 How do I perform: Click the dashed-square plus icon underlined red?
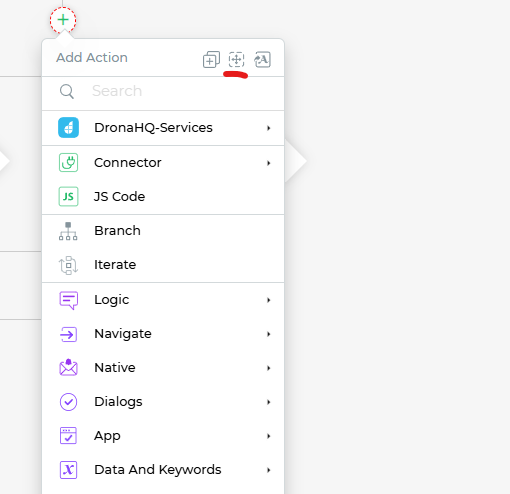[236, 60]
